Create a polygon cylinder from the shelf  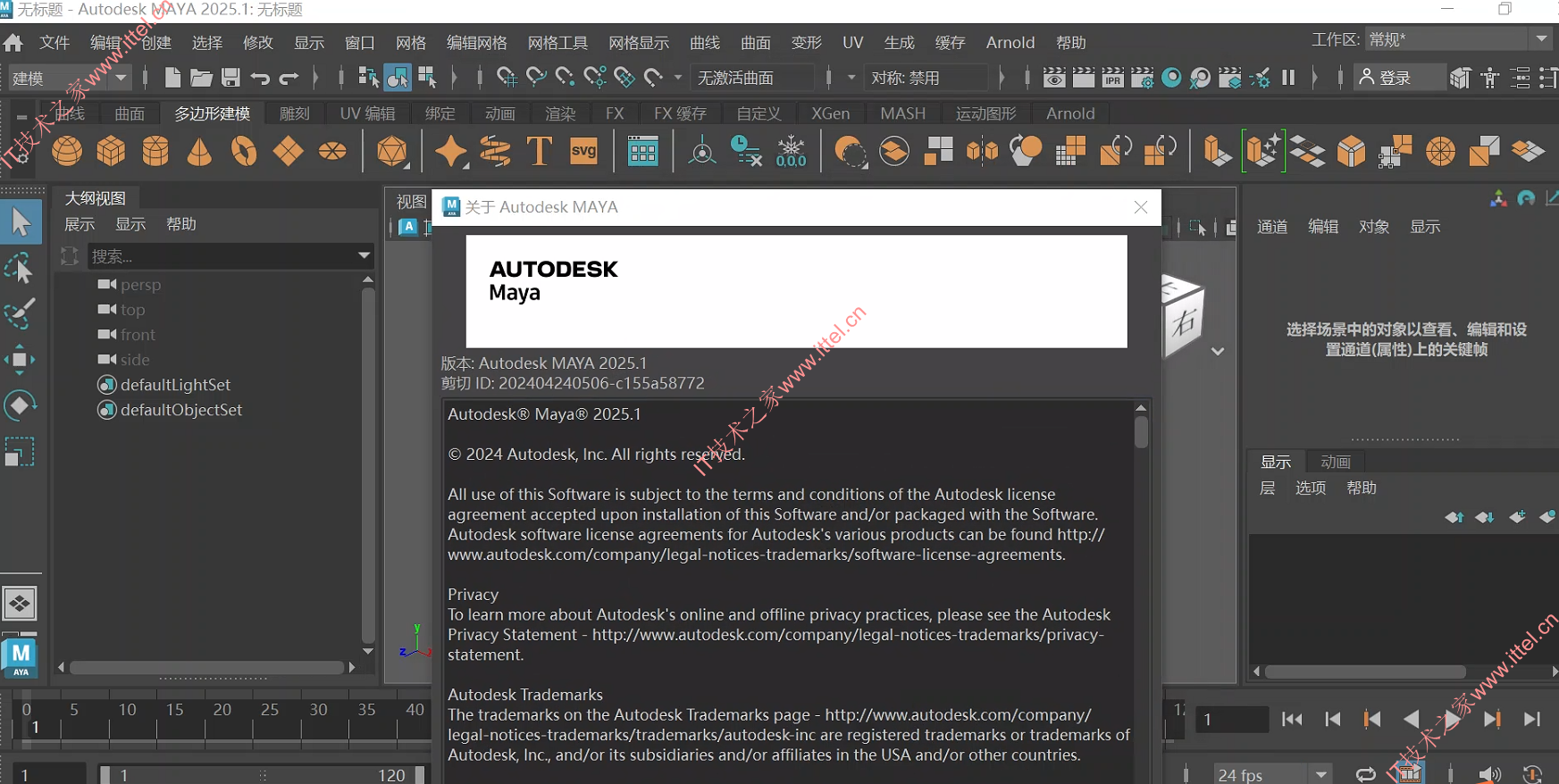coord(155,151)
